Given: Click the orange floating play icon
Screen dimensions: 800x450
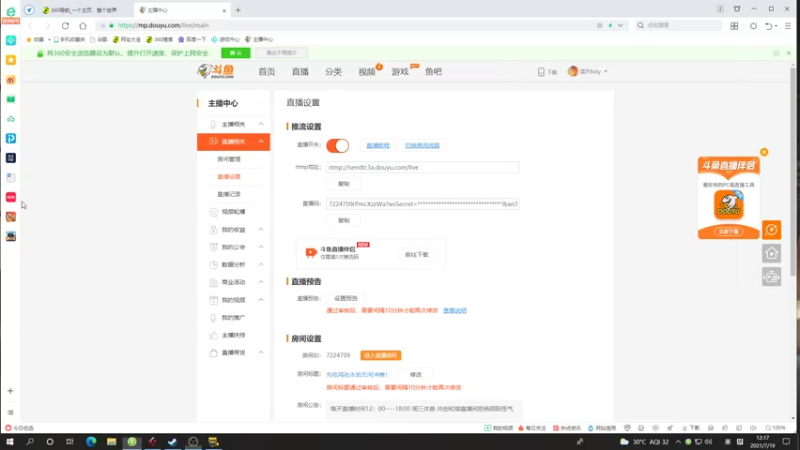Looking at the screenshot, I should [771, 230].
